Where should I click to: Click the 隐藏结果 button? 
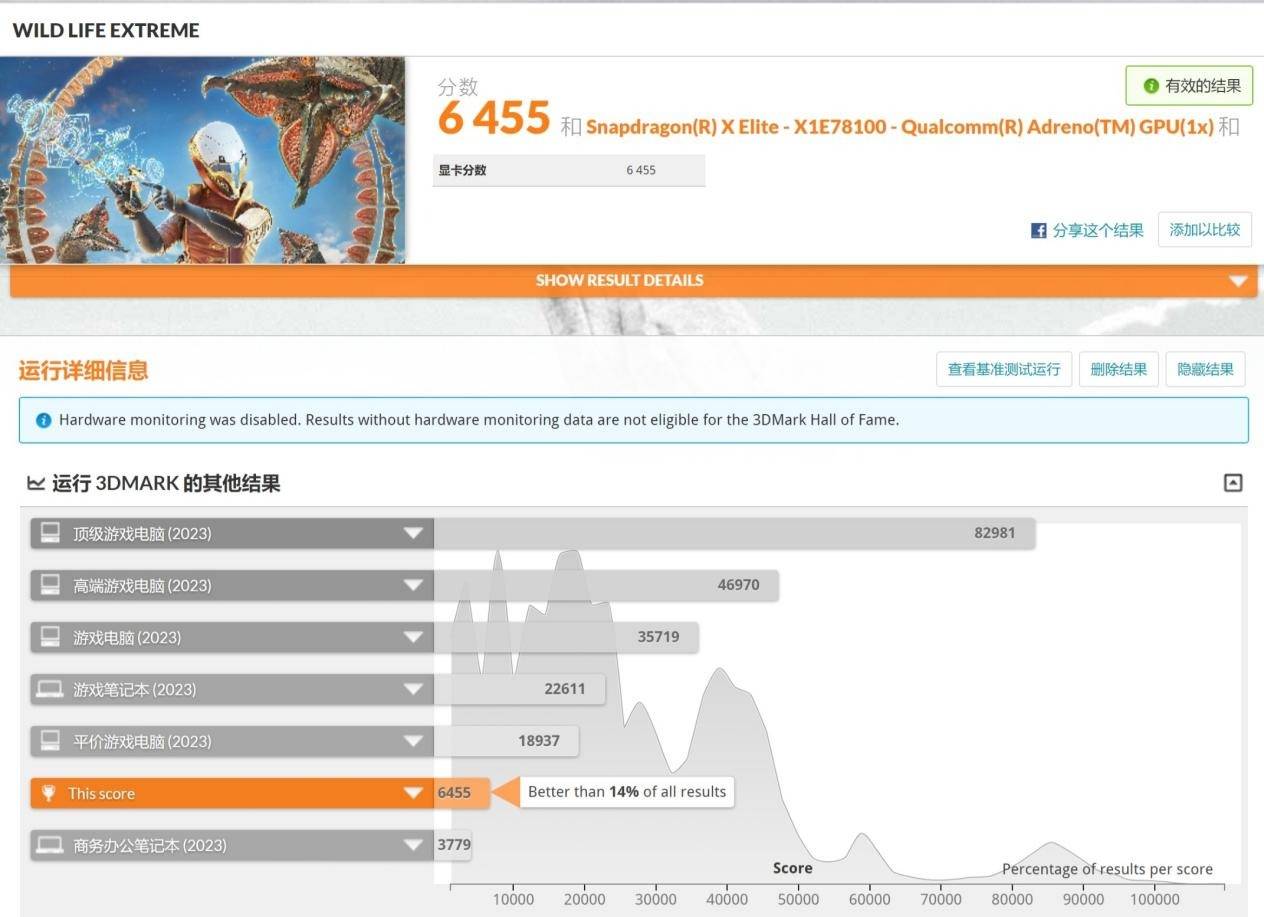pyautogui.click(x=1205, y=369)
